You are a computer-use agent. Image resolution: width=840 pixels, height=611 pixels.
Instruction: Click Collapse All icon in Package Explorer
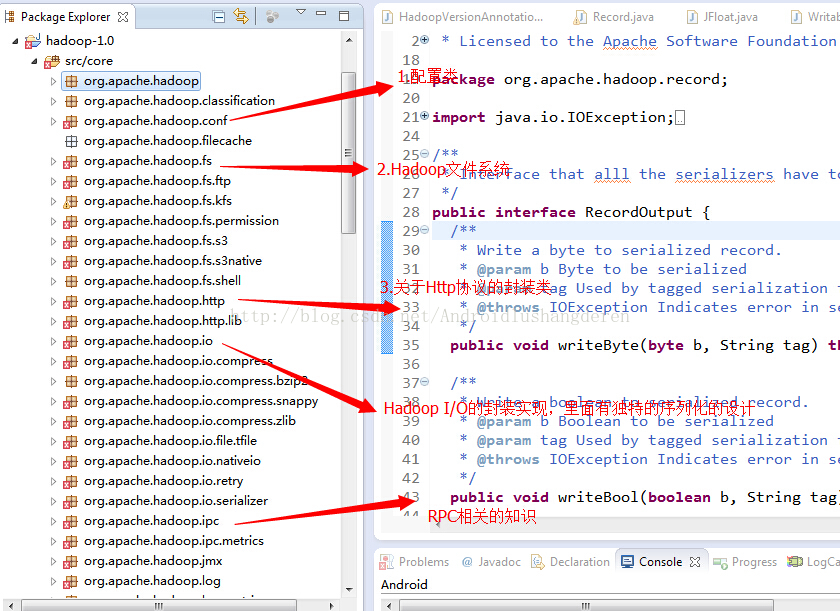(219, 17)
